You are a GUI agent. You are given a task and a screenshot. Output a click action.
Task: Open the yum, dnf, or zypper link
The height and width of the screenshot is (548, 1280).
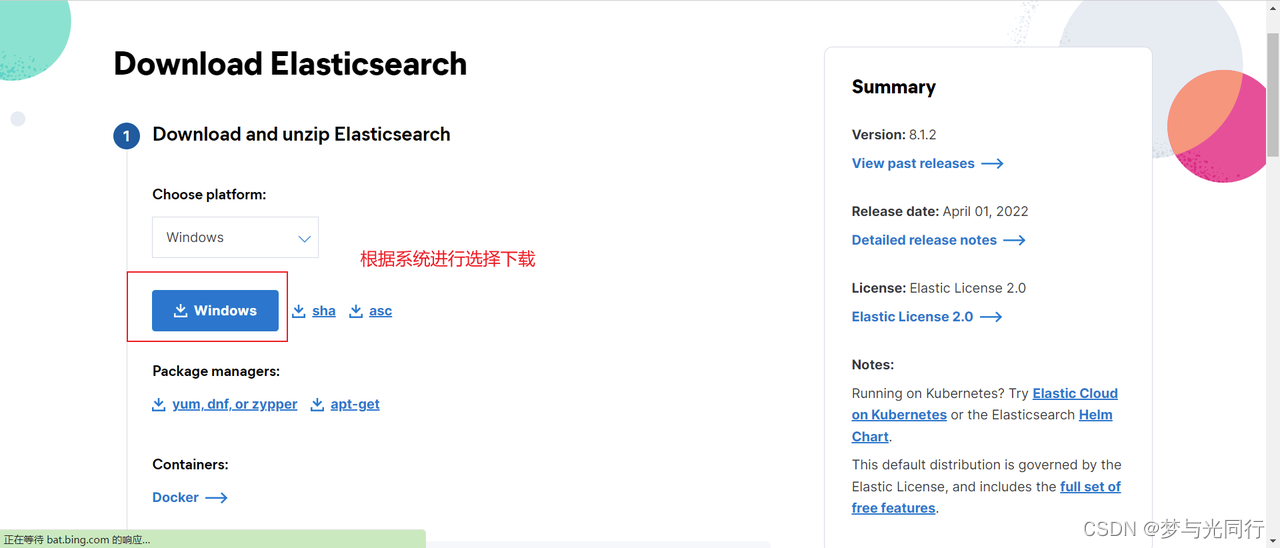coord(235,404)
